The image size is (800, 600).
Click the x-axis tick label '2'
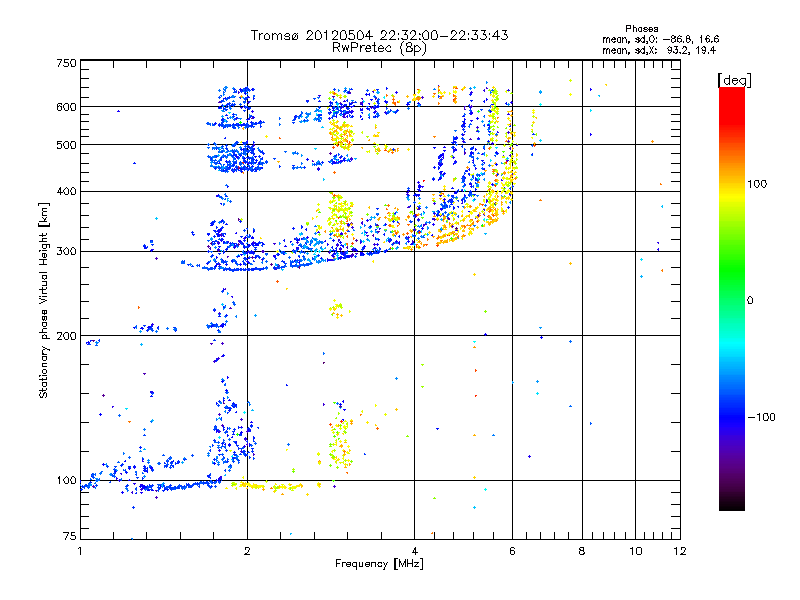tap(247, 551)
